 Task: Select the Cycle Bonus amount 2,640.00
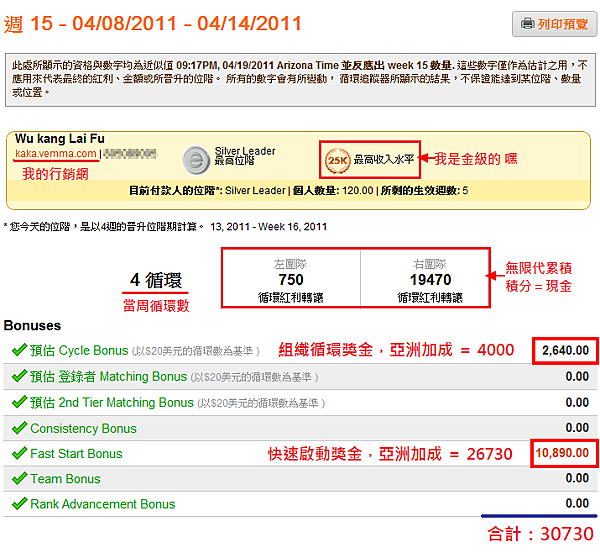565,351
